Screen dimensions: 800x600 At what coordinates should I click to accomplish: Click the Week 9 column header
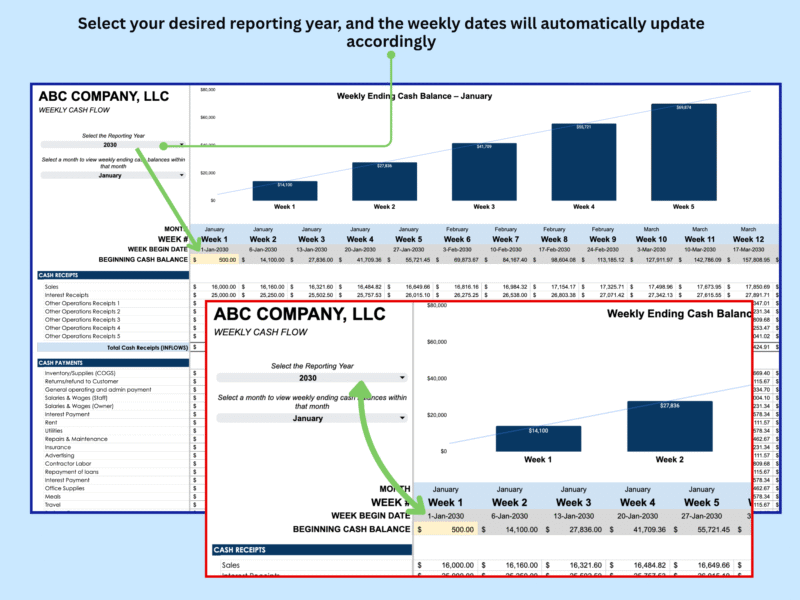603,239
